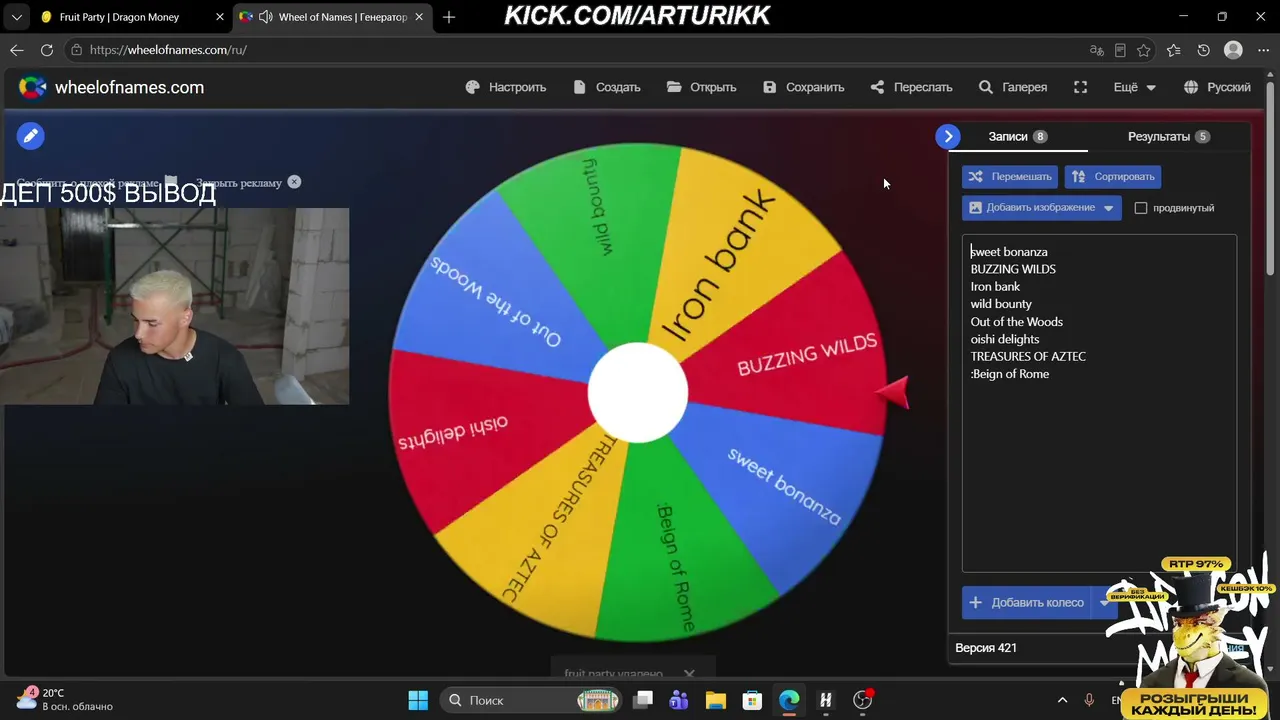Image resolution: width=1280 pixels, height=720 pixels.
Task: Click the 'Out of the Woods' entry line
Action: coord(1016,321)
